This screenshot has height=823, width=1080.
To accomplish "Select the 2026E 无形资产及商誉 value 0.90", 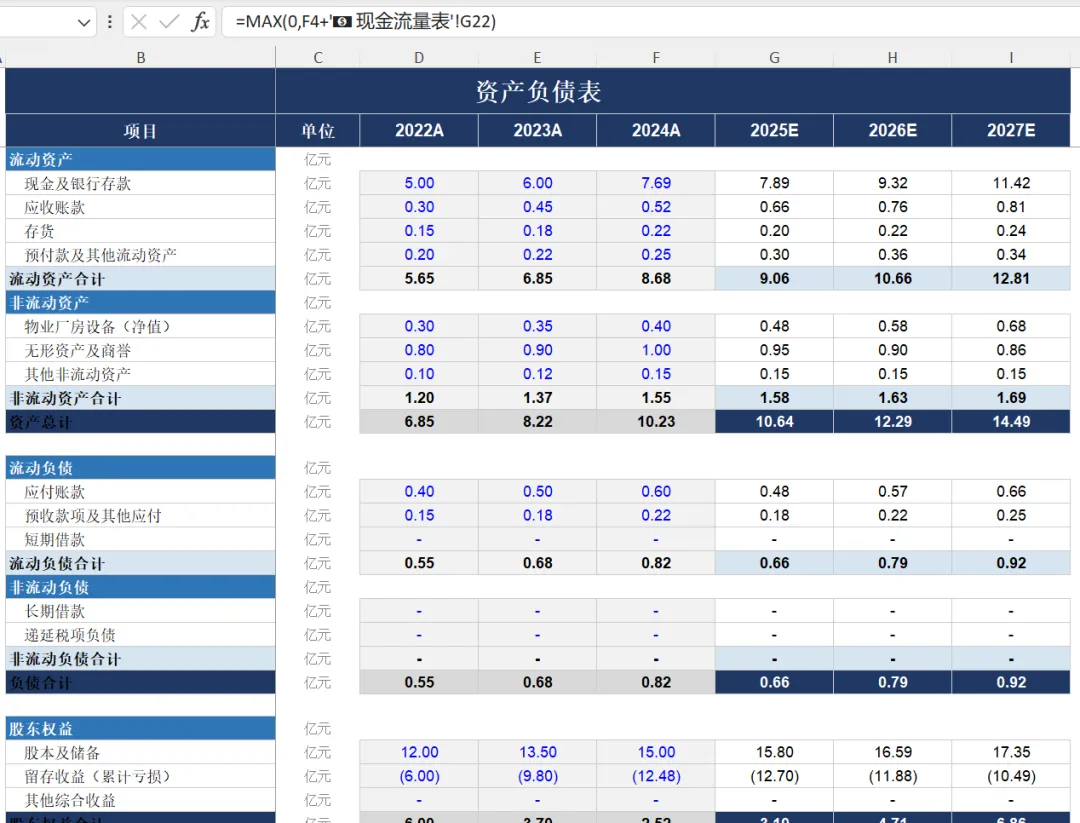I will click(x=893, y=351).
